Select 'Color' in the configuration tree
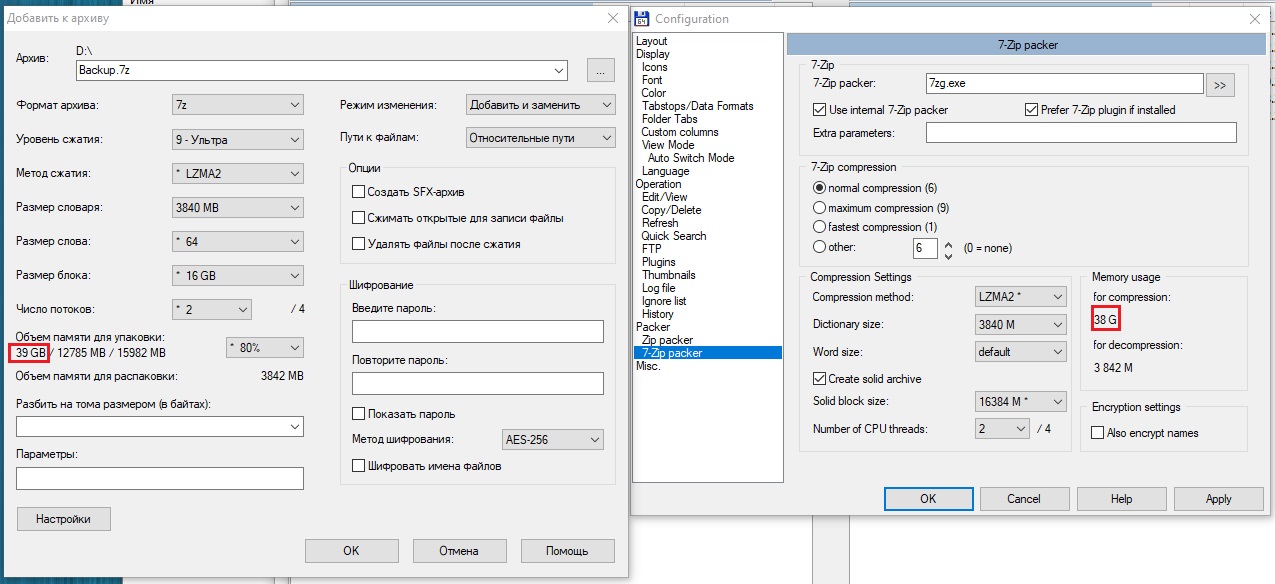The width and height of the screenshot is (1275, 584). [x=654, y=93]
